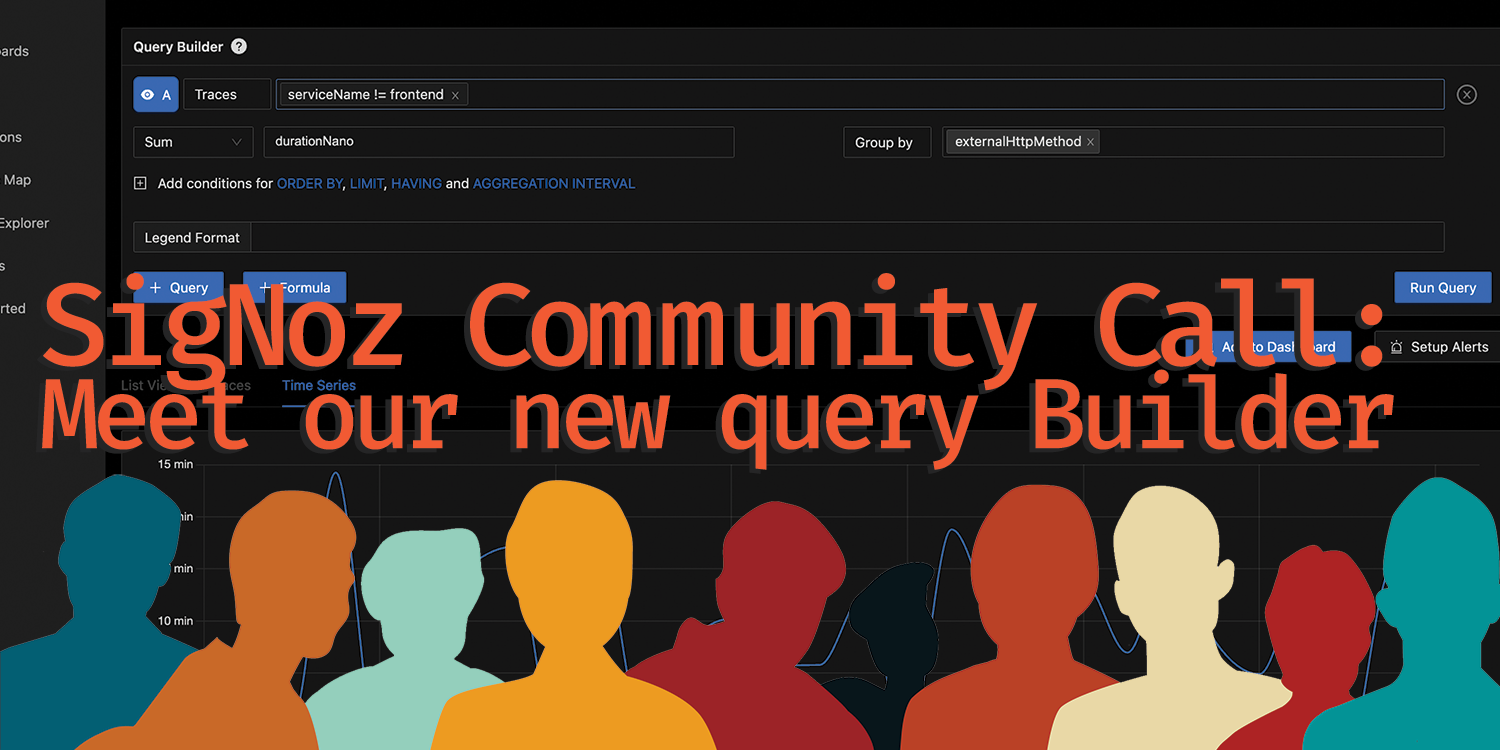Select the externalHttpMethod chip text
This screenshot has height=750, width=1500.
[1018, 142]
